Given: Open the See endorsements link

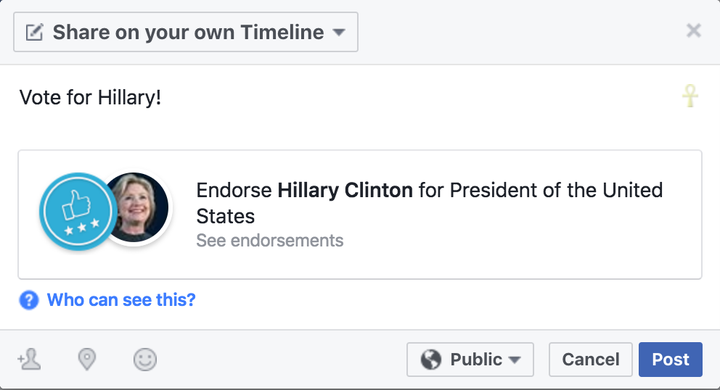Looking at the screenshot, I should [x=270, y=240].
